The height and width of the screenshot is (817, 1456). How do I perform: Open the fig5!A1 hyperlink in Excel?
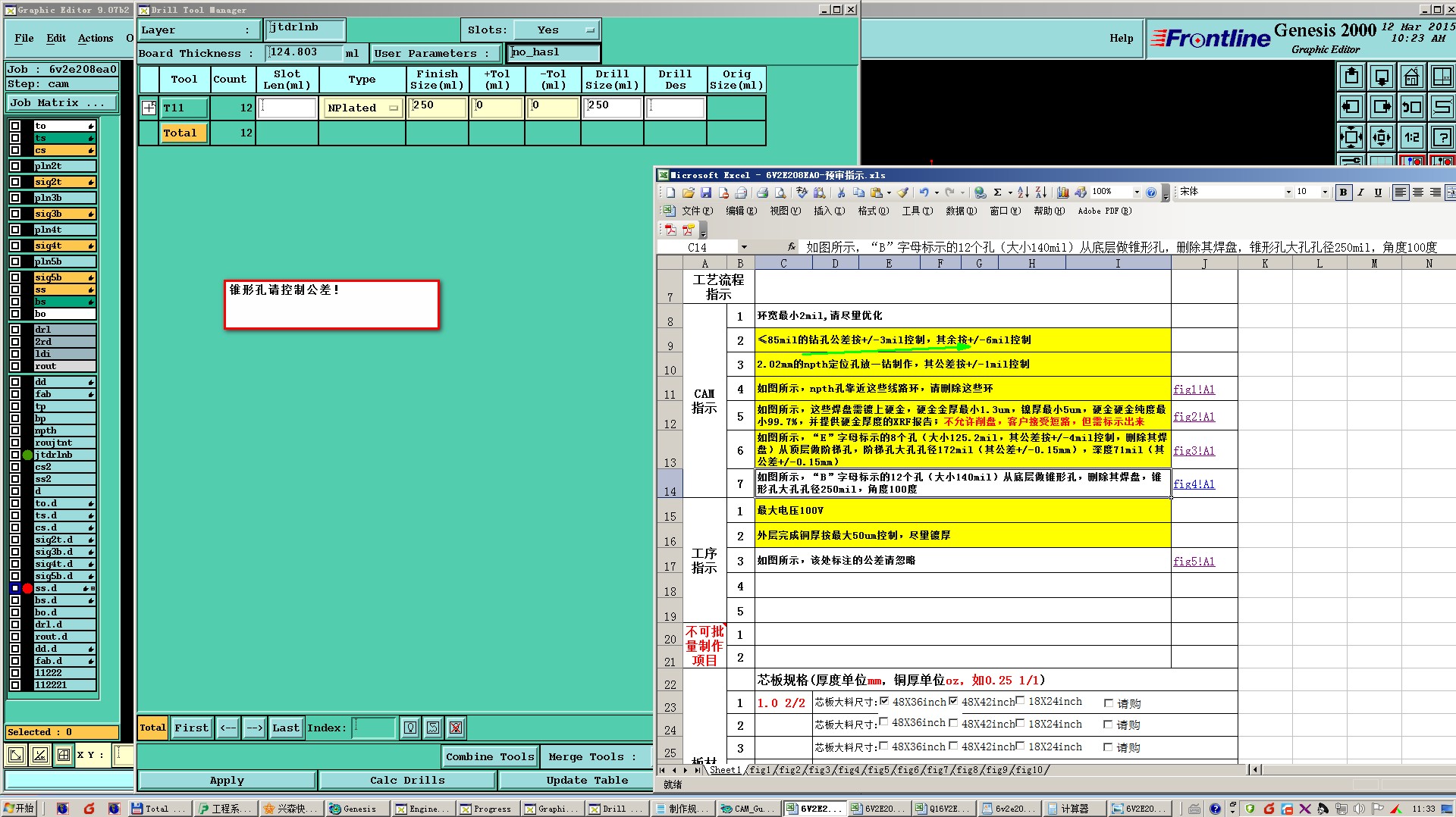click(x=1194, y=562)
